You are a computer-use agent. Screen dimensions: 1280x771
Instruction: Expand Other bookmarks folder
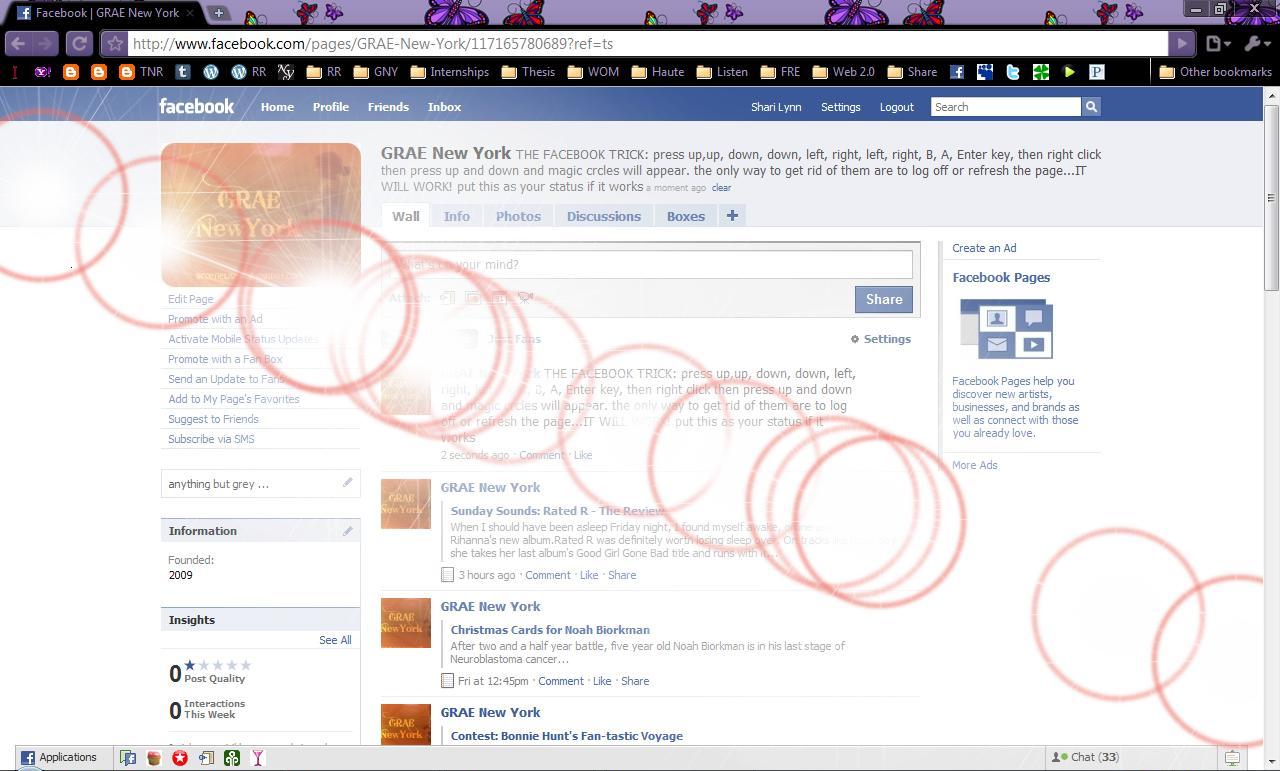1215,72
